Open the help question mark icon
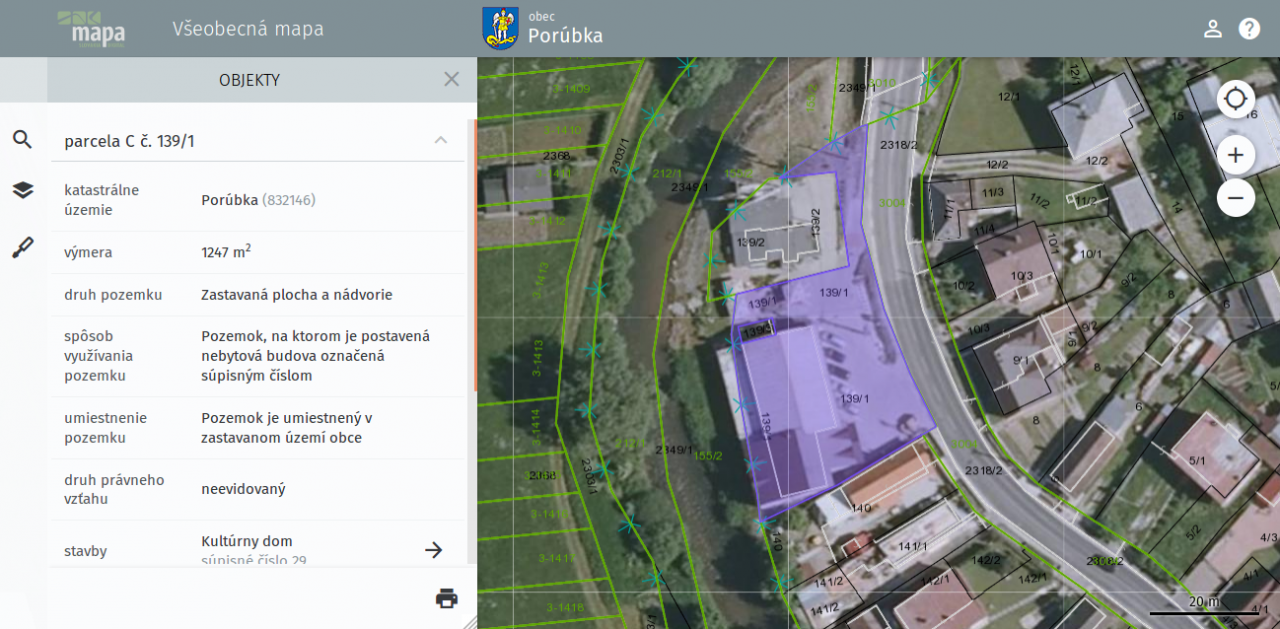Image resolution: width=1280 pixels, height=629 pixels. pyautogui.click(x=1249, y=28)
